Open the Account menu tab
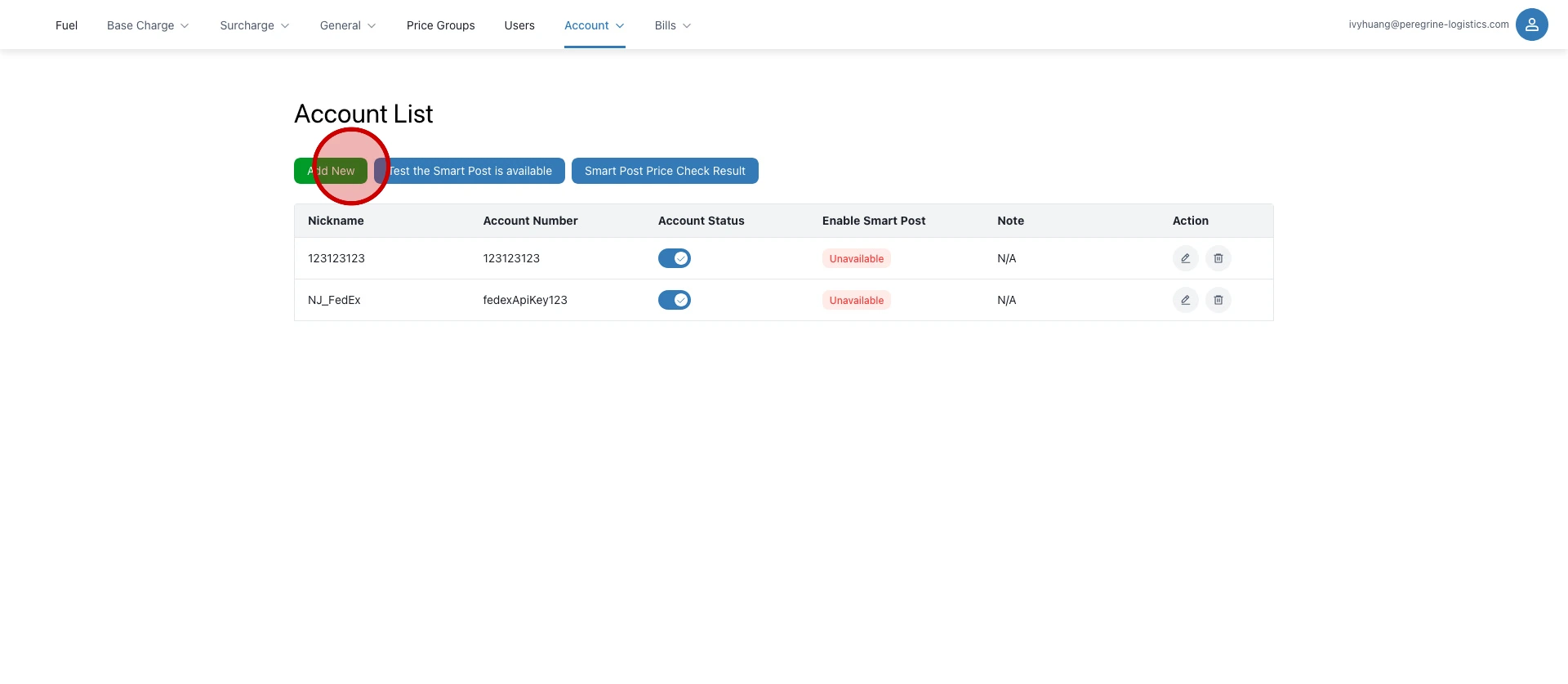Image resolution: width=1568 pixels, height=684 pixels. (x=594, y=25)
